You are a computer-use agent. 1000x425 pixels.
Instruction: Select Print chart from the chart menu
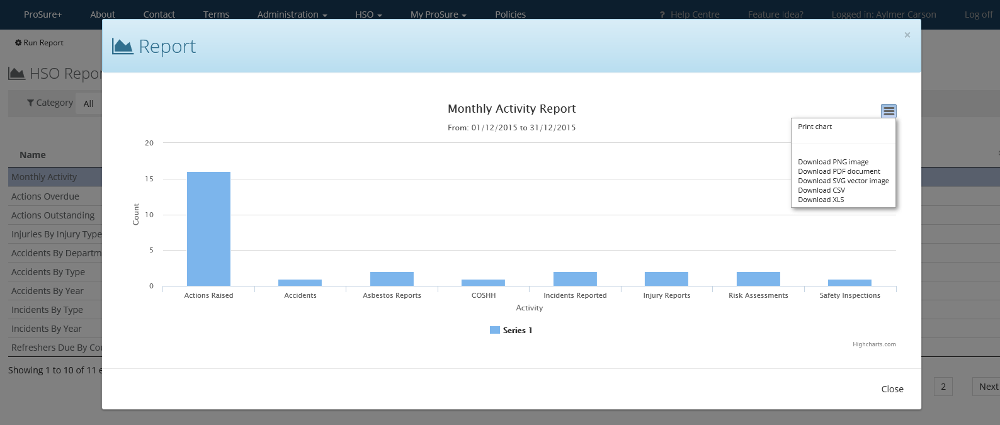815,126
